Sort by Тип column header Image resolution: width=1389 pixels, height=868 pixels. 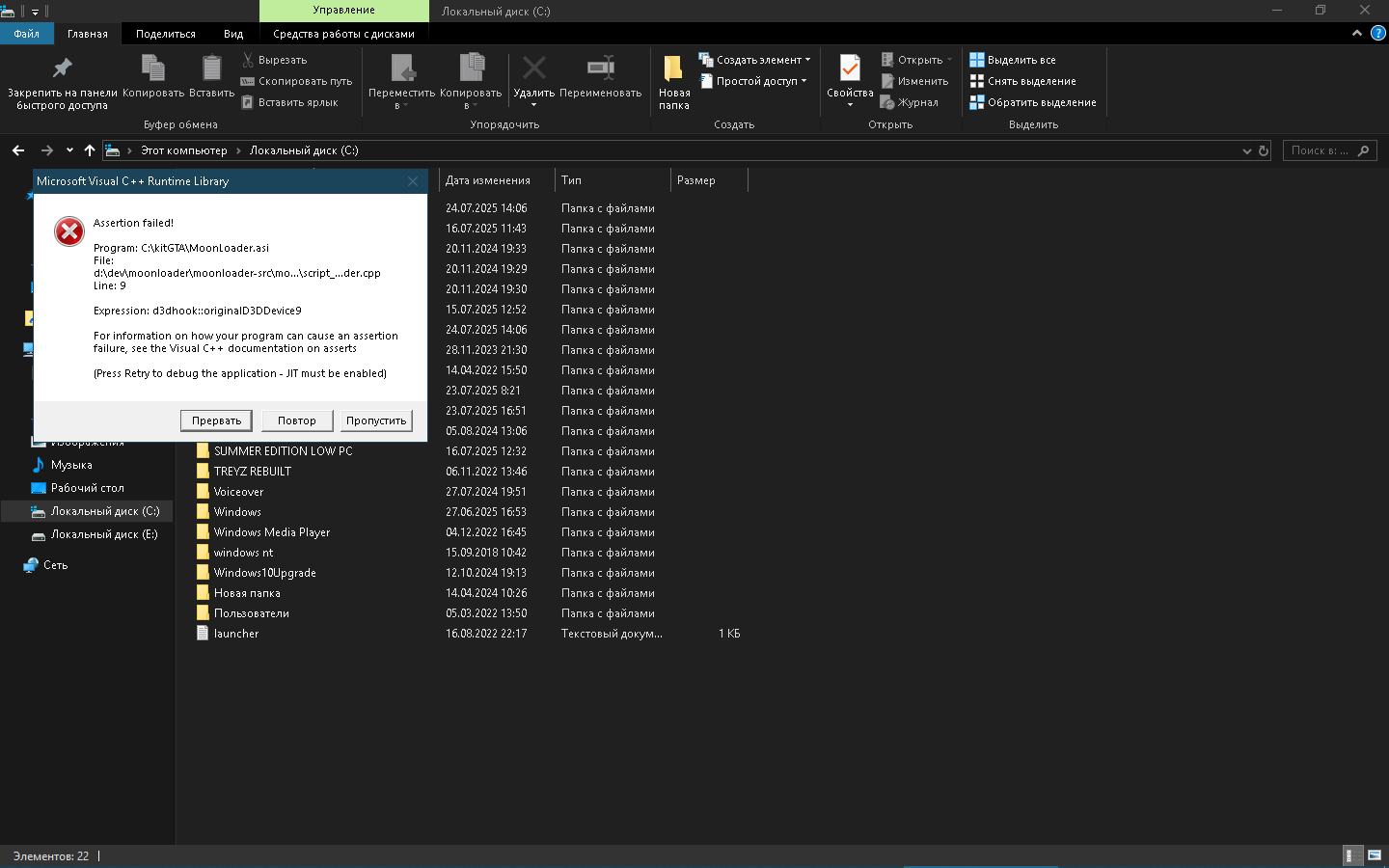point(613,180)
